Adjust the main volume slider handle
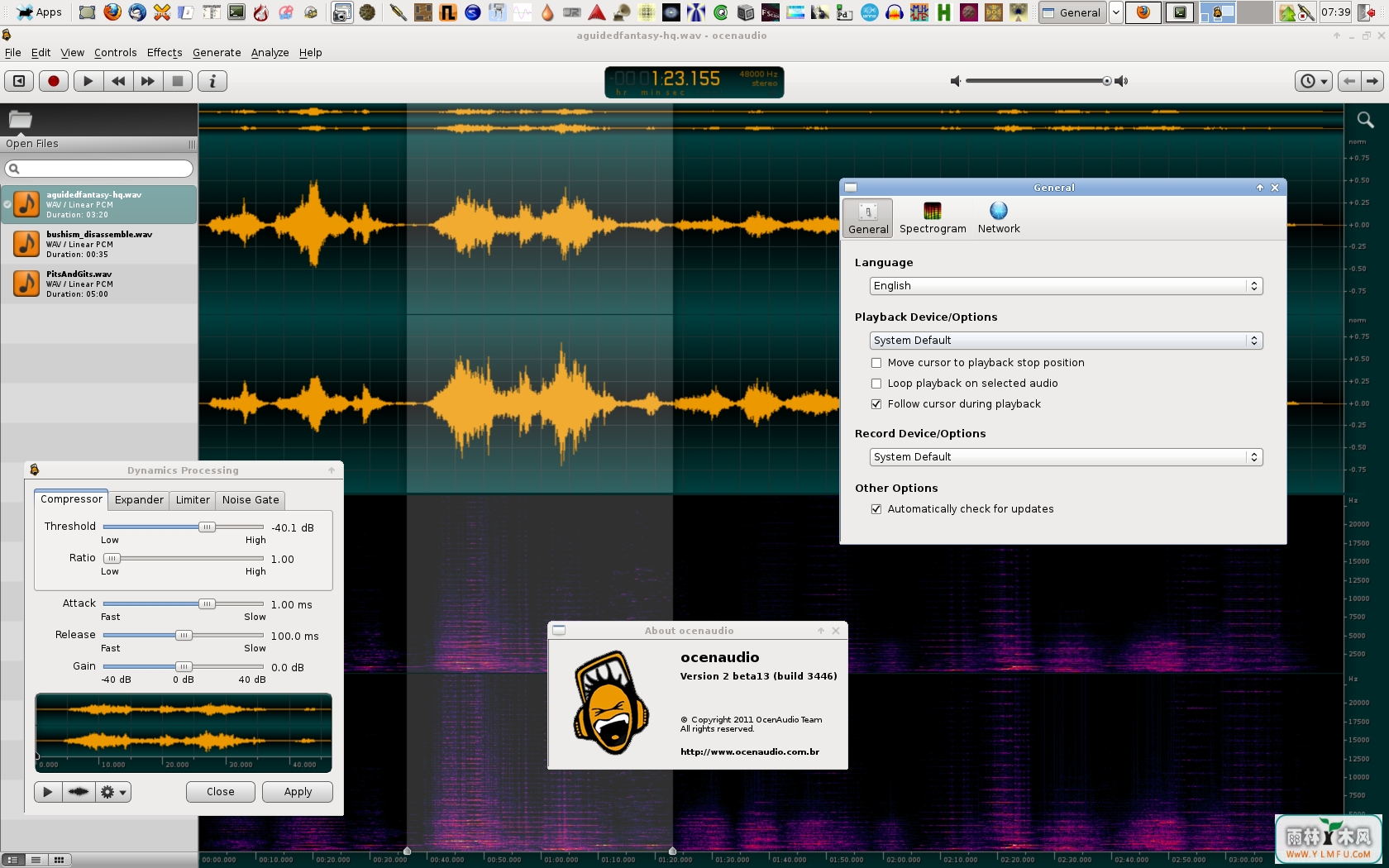 point(1107,81)
